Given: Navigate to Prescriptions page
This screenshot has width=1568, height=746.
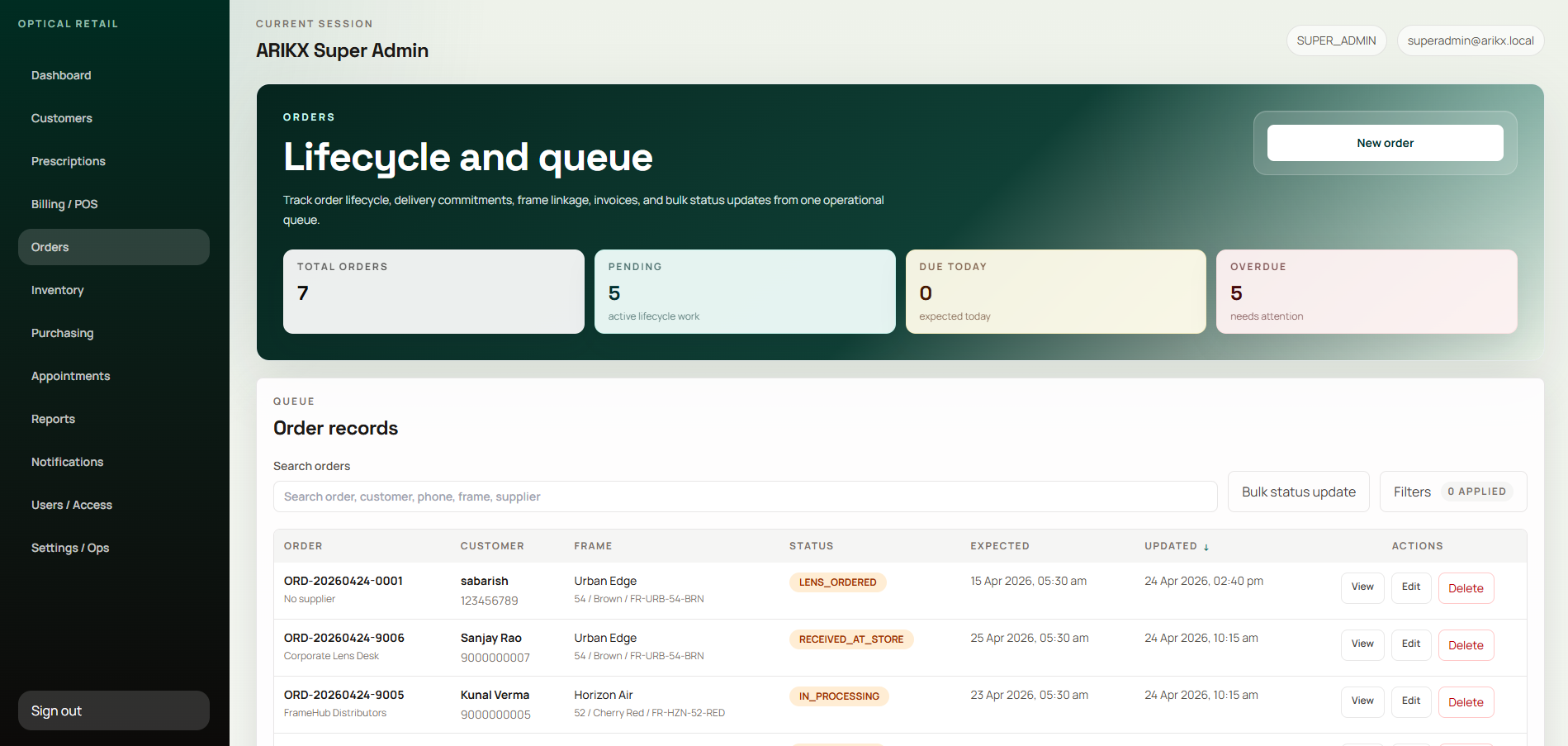Looking at the screenshot, I should tap(69, 161).
